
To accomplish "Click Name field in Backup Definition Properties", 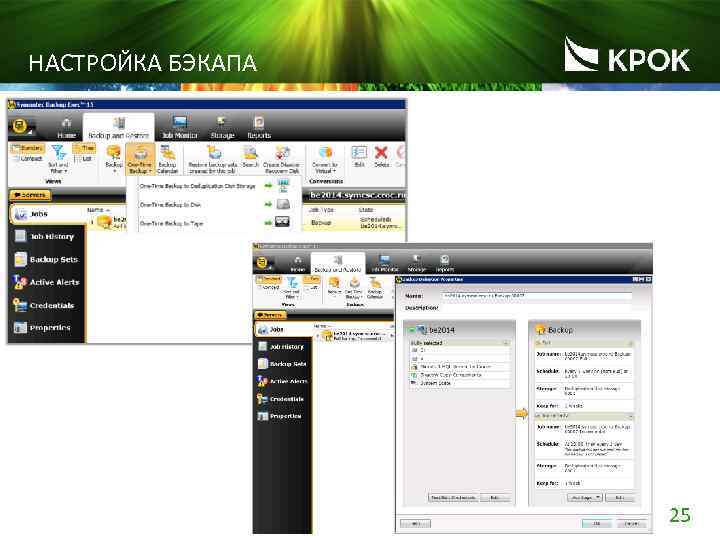I will (x=537, y=296).
